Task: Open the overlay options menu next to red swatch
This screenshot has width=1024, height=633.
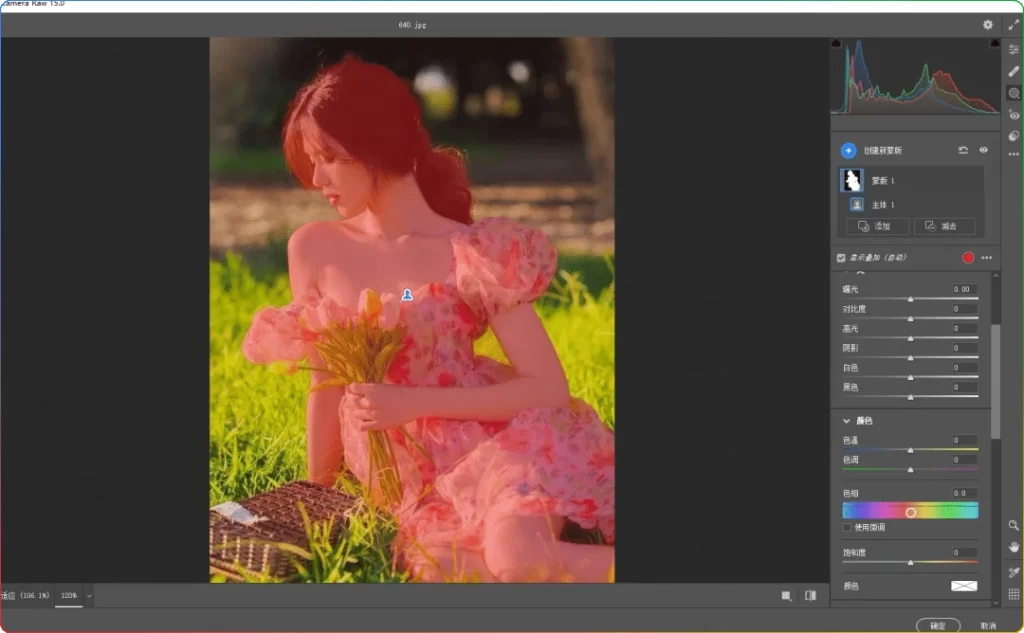Action: pos(987,257)
